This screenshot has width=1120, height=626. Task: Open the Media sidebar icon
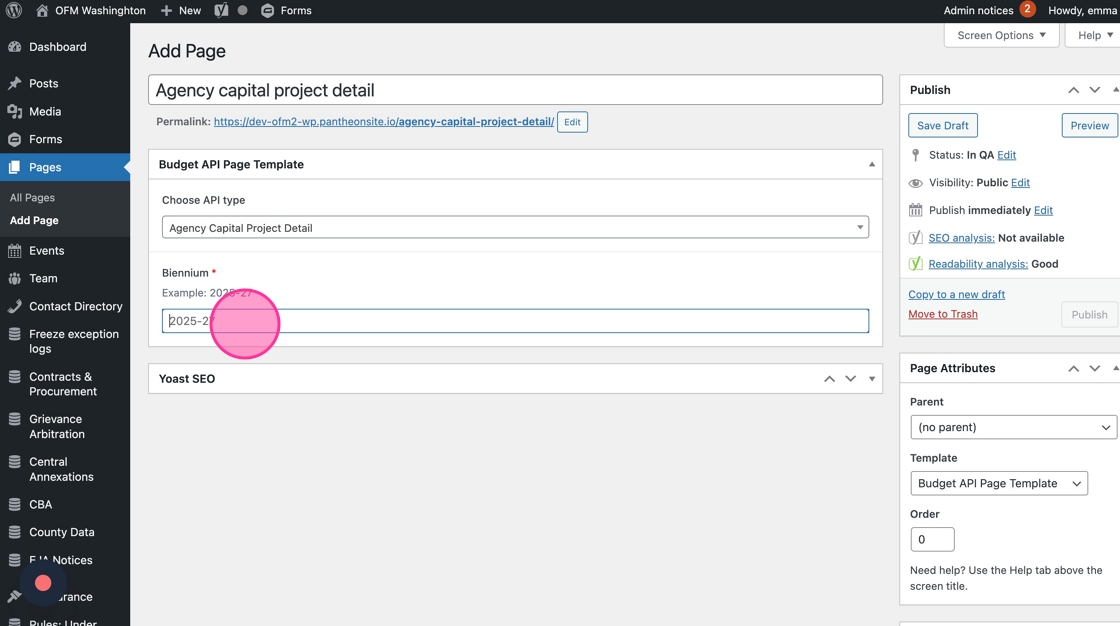[14, 111]
